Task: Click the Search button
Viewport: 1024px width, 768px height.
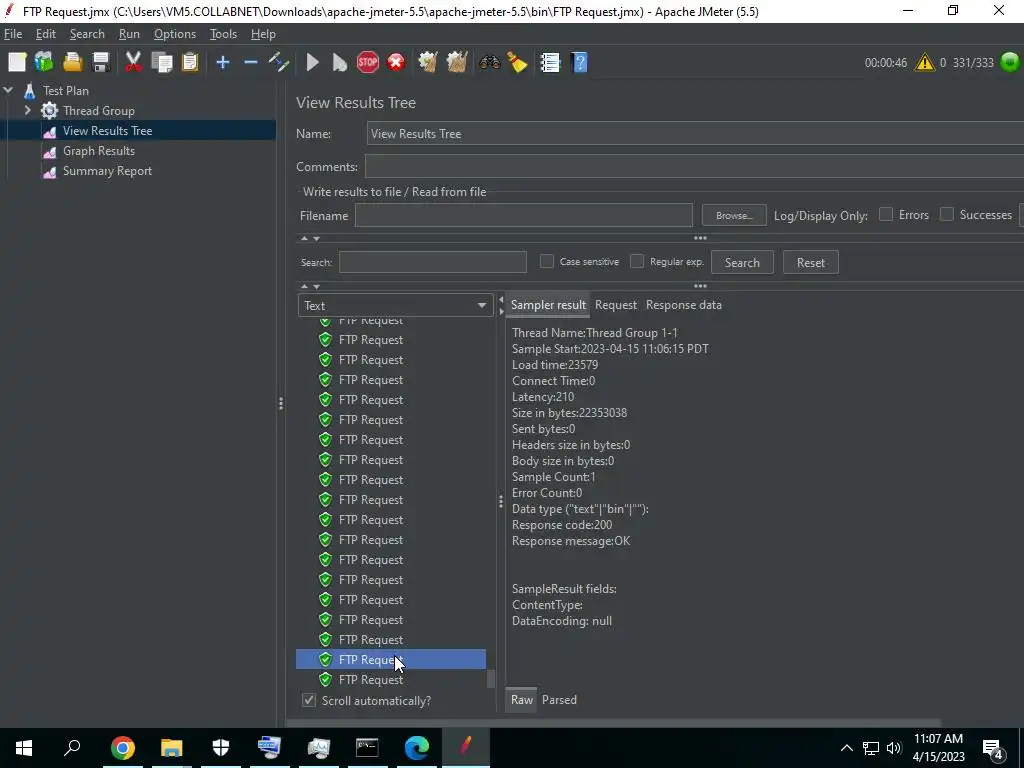Action: click(x=742, y=263)
